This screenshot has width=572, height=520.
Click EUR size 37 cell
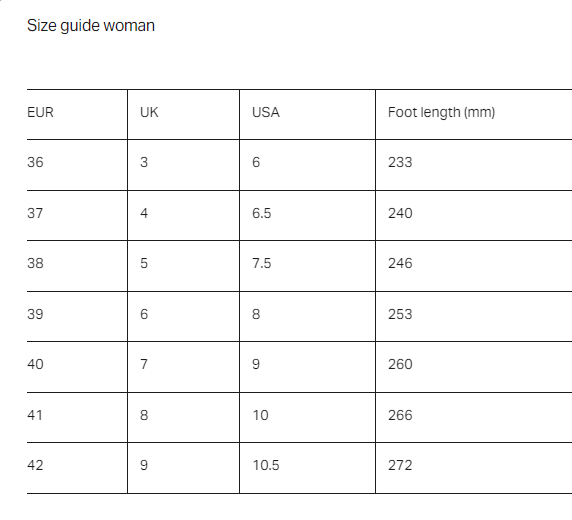point(77,215)
